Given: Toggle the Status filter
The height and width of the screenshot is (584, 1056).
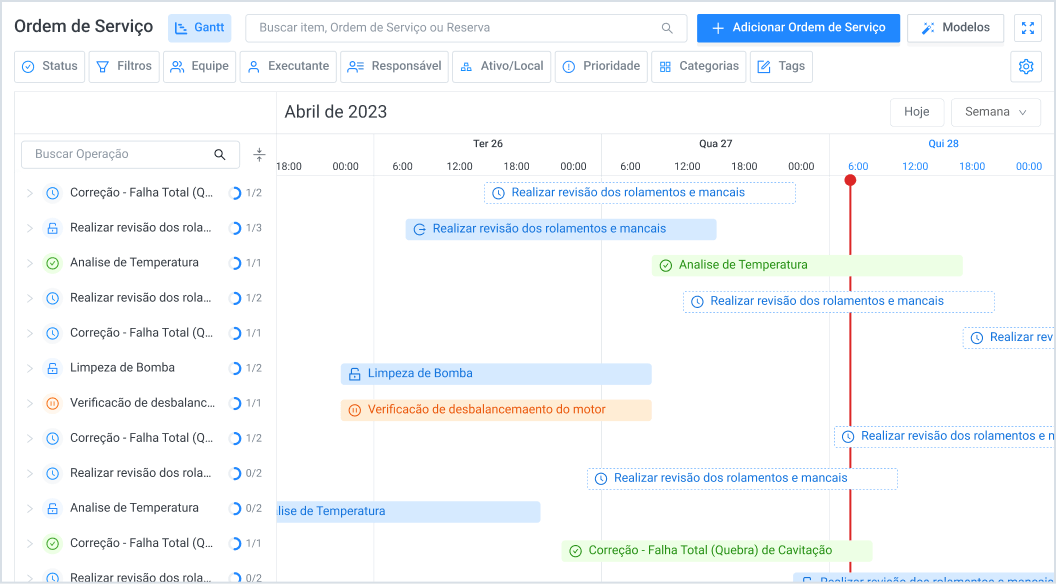Looking at the screenshot, I should [49, 67].
